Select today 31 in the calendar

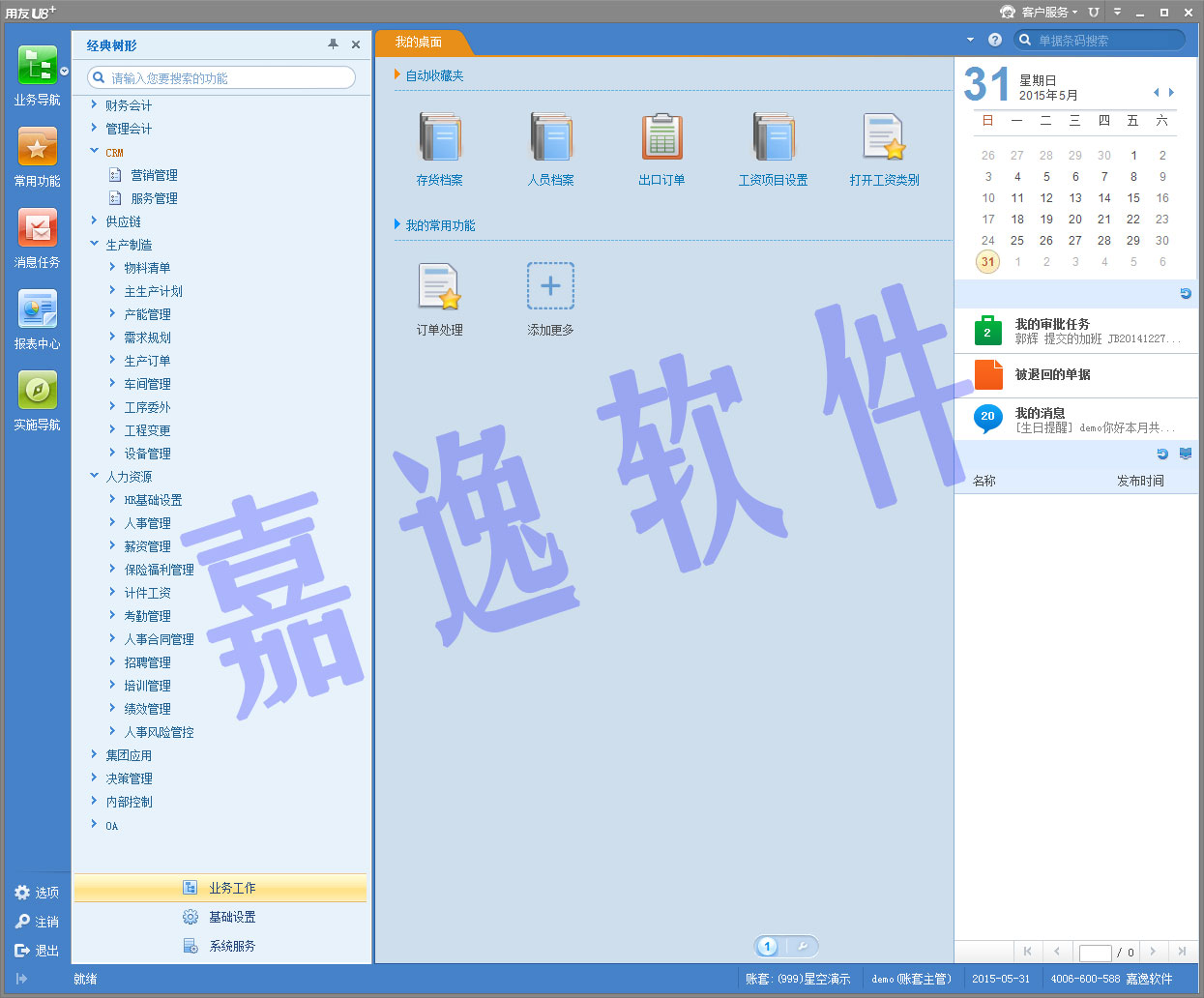987,261
